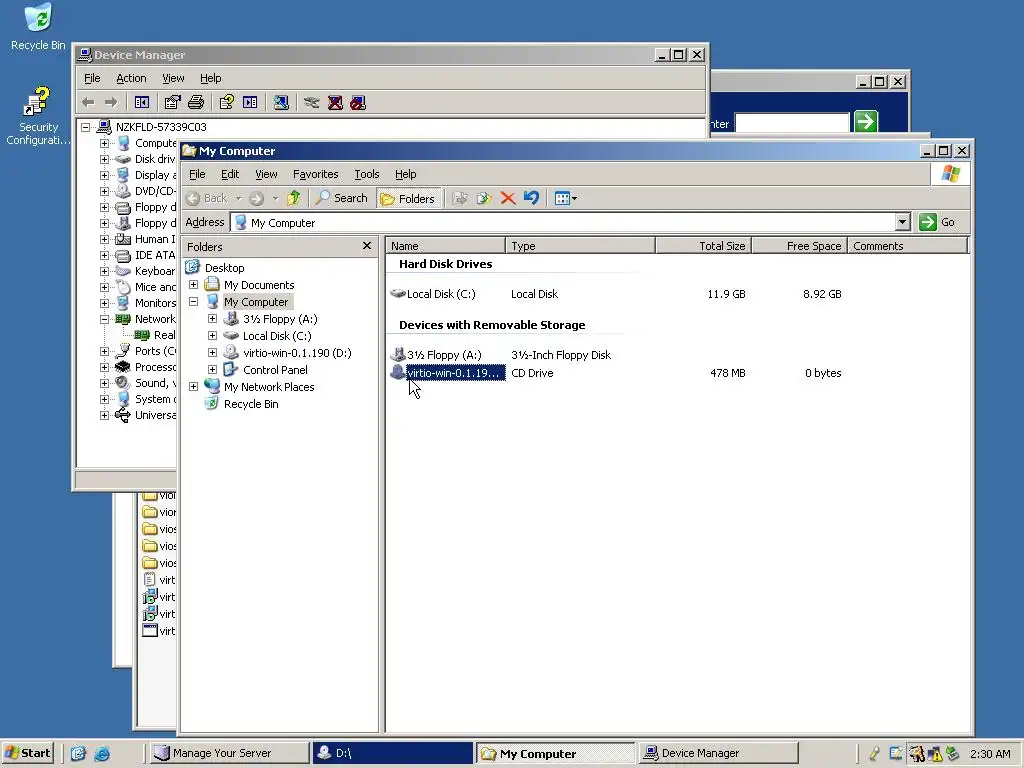Click Properties icon in Device Manager toolbar
This screenshot has width=1024, height=768.
(172, 103)
